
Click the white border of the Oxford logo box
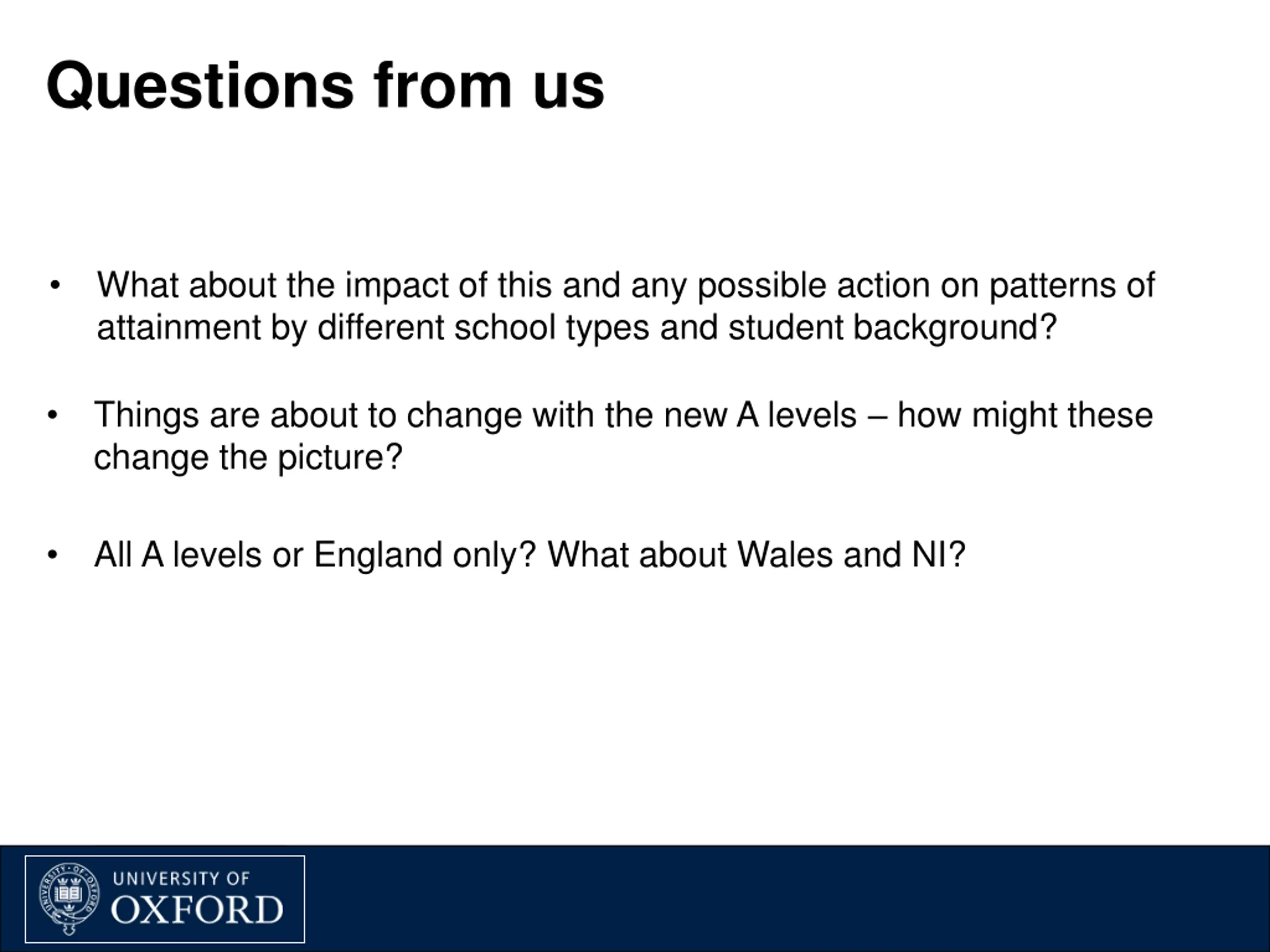point(165,856)
